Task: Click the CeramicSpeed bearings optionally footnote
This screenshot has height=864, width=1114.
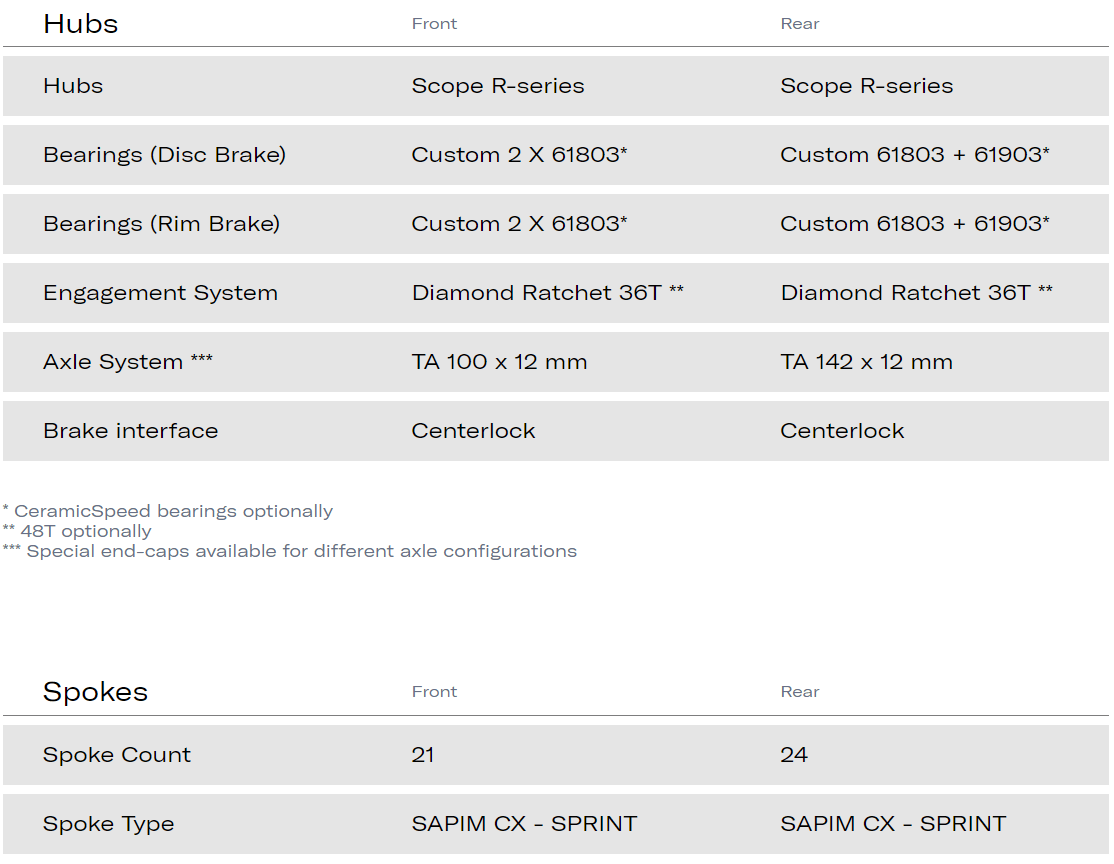Action: tap(168, 511)
